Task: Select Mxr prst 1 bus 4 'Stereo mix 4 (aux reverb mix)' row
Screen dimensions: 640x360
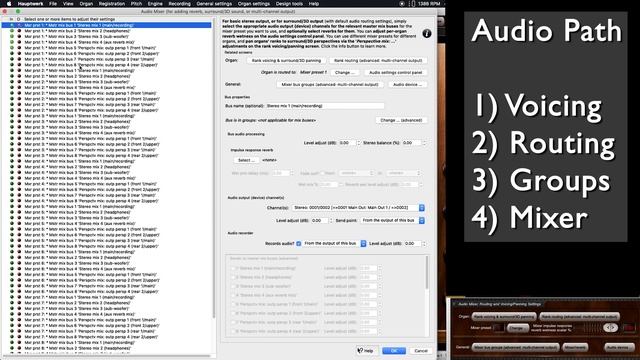Action: pyautogui.click(x=106, y=42)
